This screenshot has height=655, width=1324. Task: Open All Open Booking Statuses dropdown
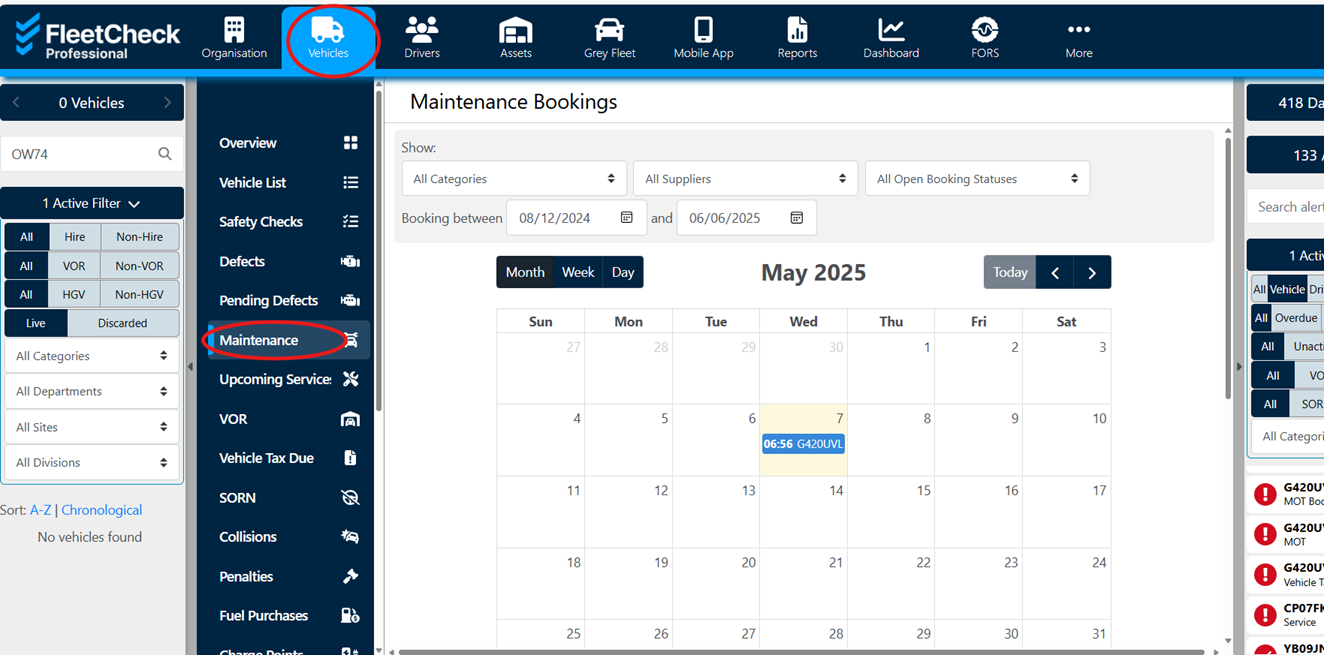tap(976, 179)
